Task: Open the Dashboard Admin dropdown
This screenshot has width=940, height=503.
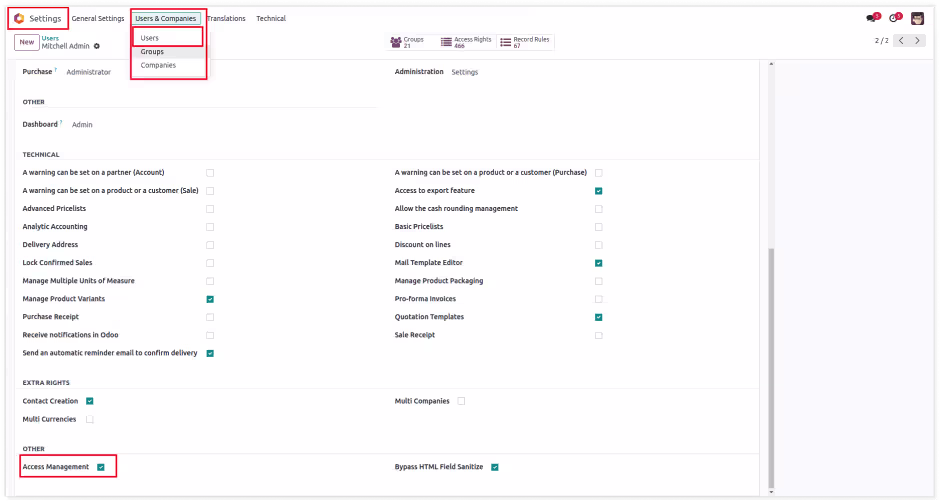Action: coord(82,125)
